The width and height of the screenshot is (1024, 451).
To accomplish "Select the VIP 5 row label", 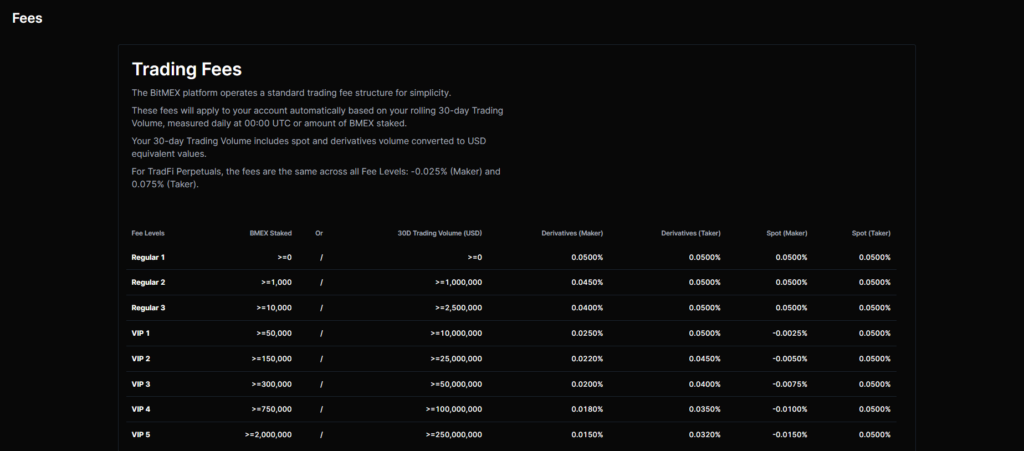I will tap(141, 435).
